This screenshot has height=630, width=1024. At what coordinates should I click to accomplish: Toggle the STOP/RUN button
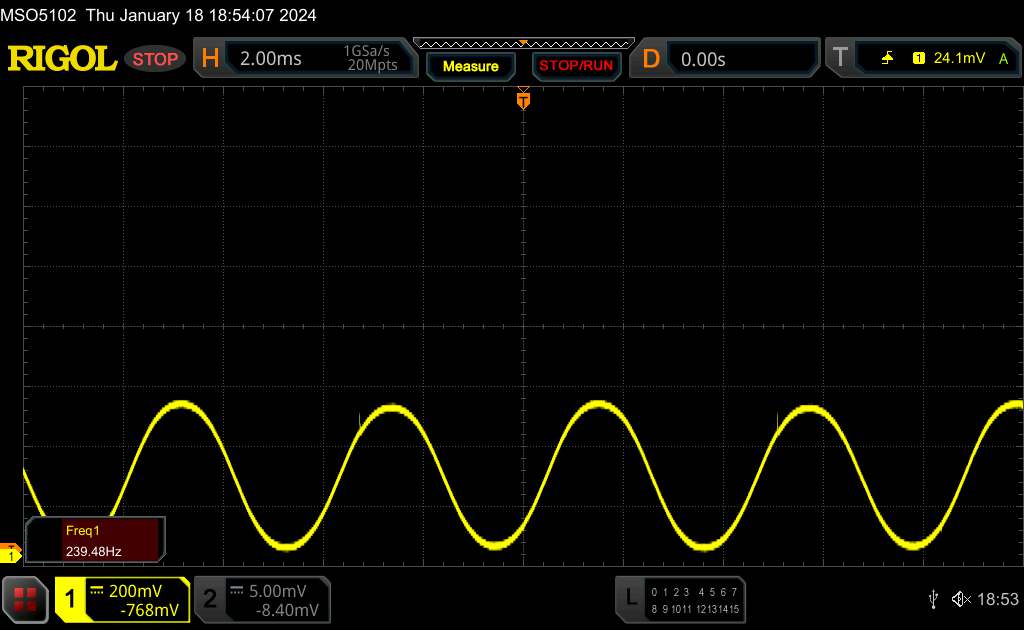click(576, 66)
